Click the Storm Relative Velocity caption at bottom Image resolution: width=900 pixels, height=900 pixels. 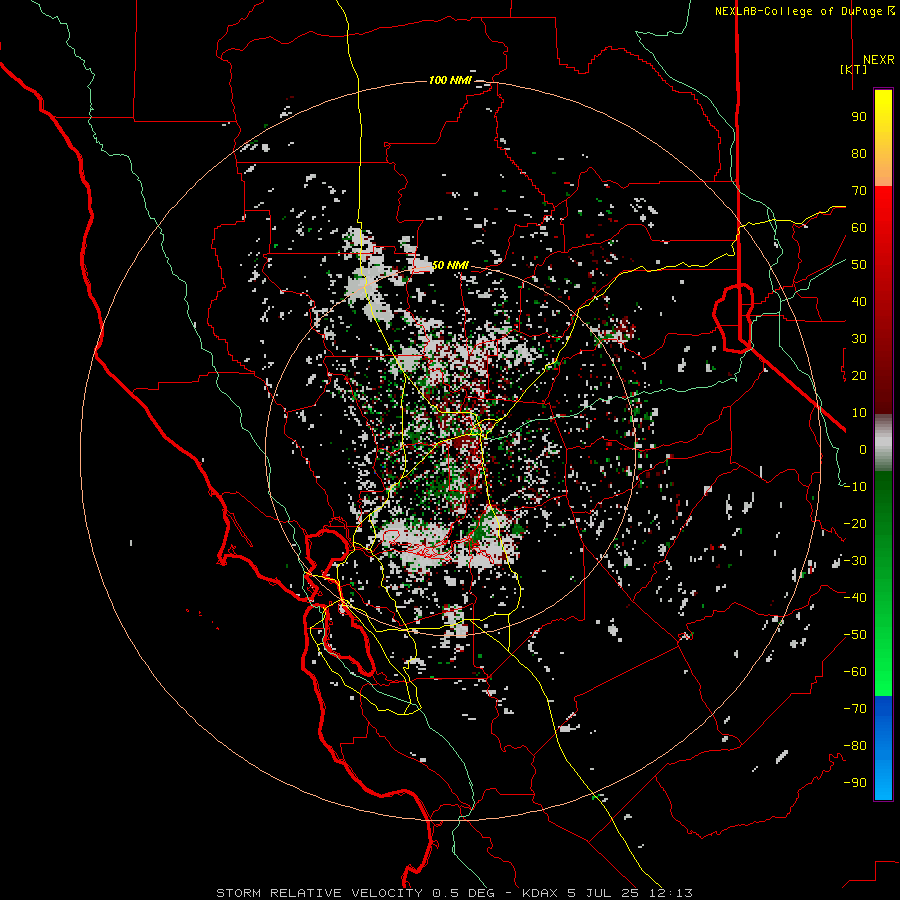coord(454,893)
